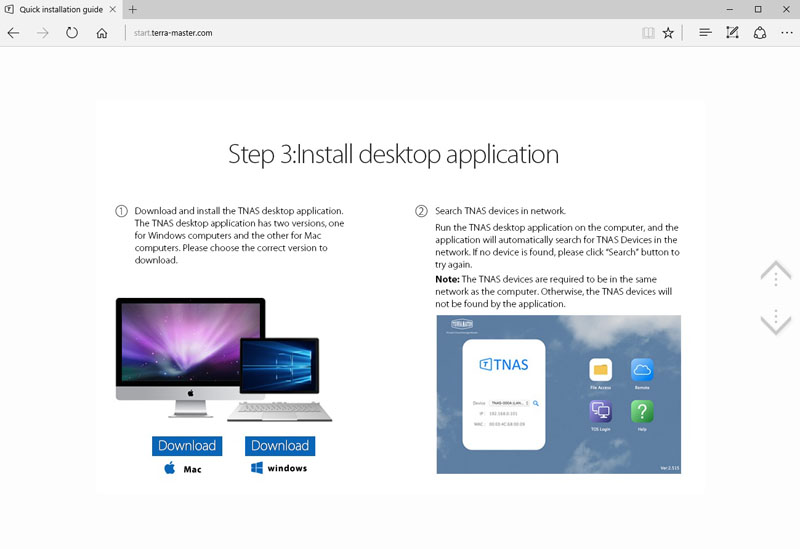Click the iMac and laptop image
This screenshot has height=549, width=800.
tap(223, 360)
